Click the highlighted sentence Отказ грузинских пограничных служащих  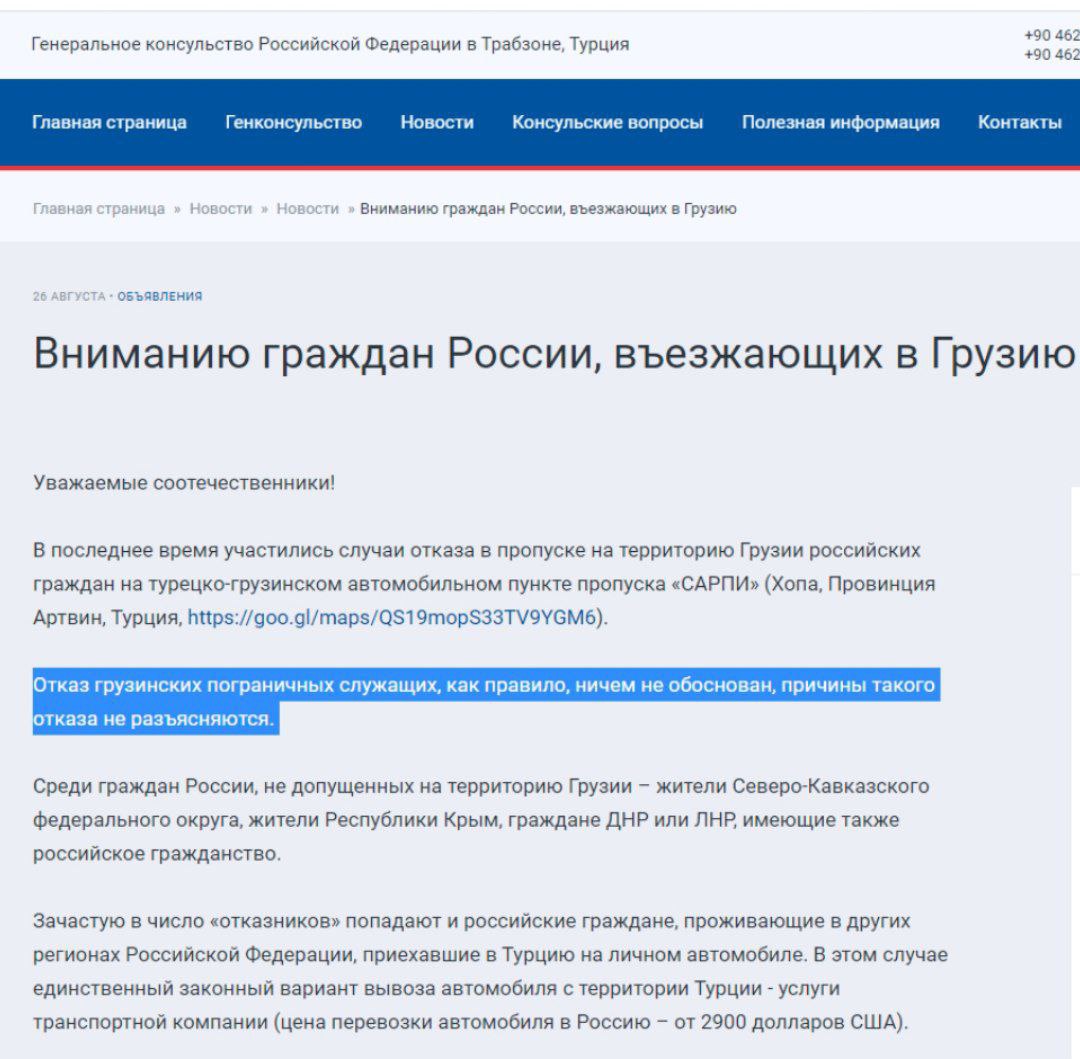486,702
